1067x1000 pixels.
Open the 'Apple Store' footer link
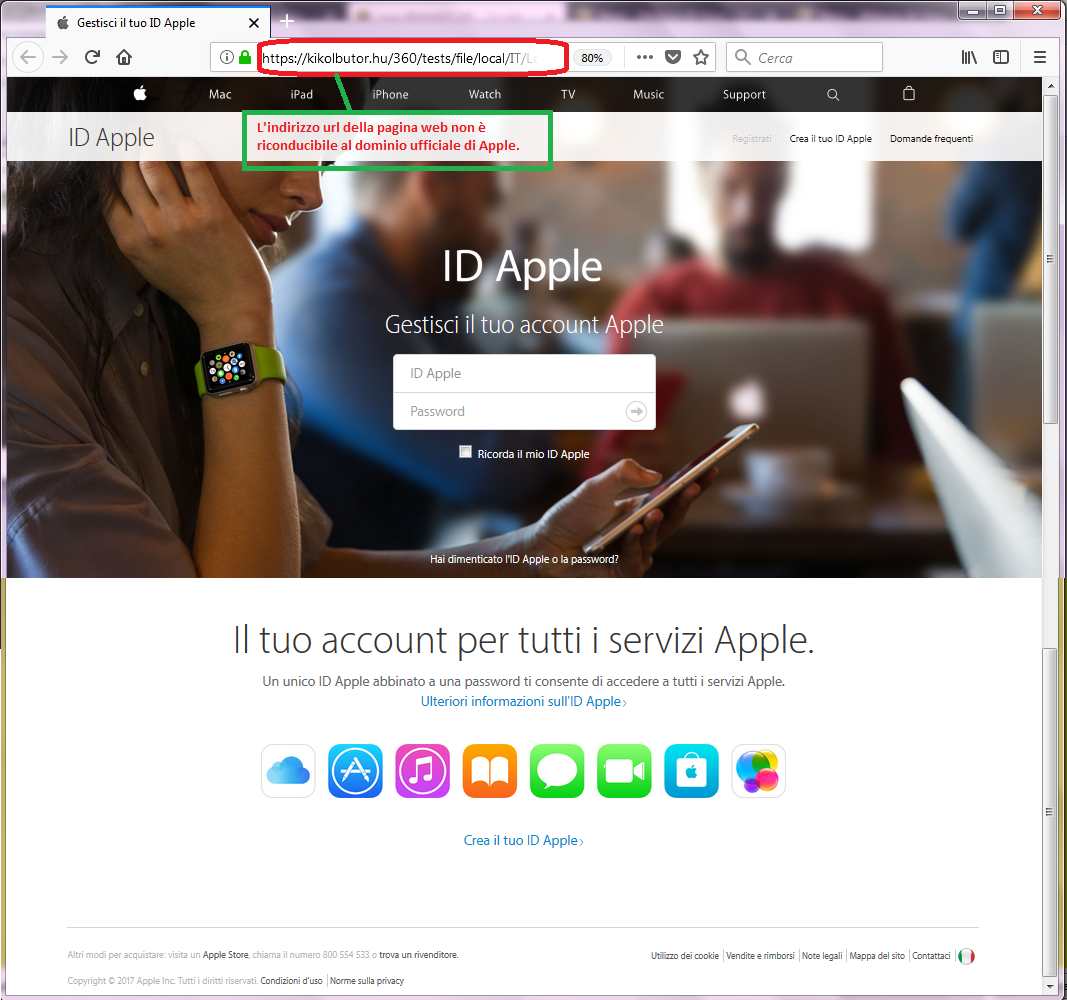pyautogui.click(x=225, y=955)
